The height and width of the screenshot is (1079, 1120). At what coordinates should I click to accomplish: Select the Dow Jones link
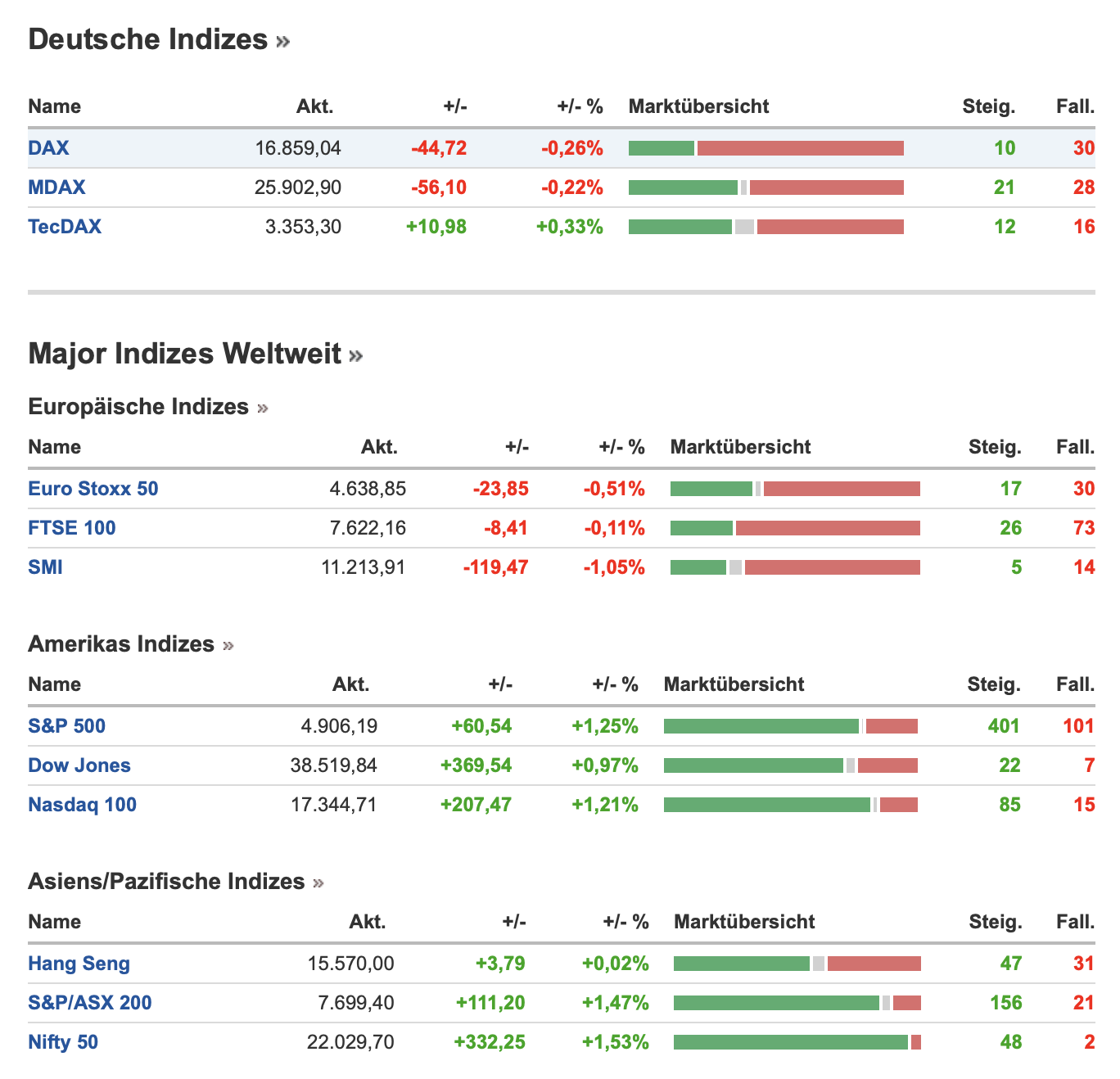79,765
